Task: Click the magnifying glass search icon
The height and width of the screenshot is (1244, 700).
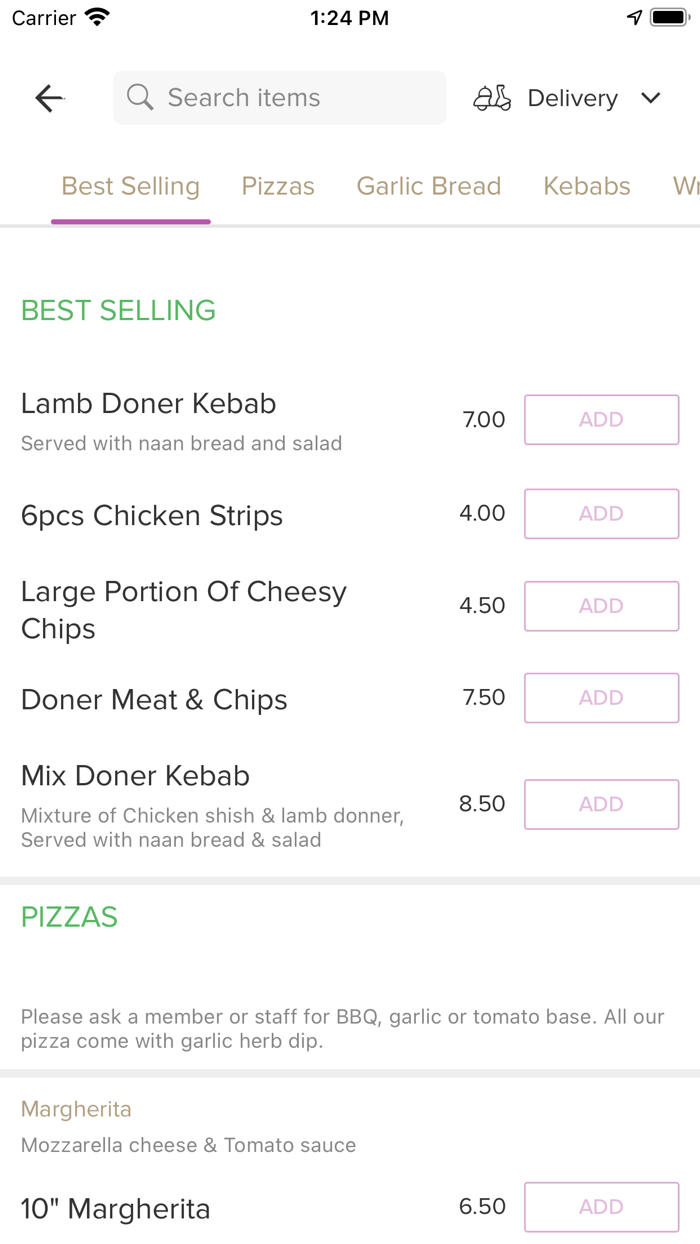Action: [140, 97]
